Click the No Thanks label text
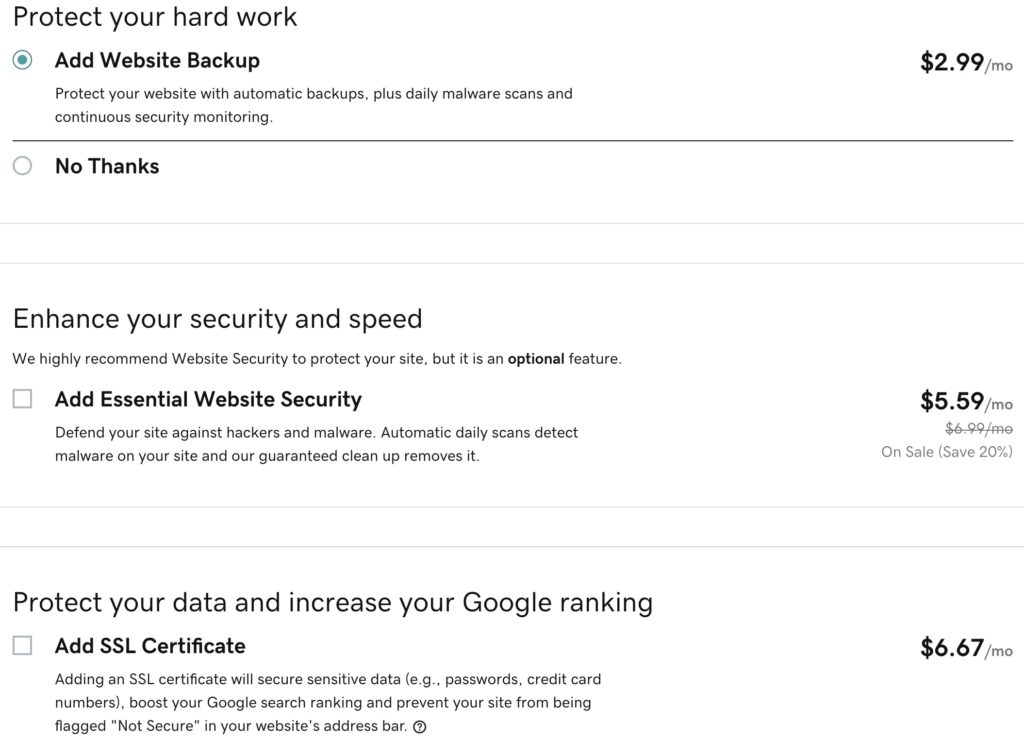This screenshot has width=1024, height=742. click(x=107, y=166)
